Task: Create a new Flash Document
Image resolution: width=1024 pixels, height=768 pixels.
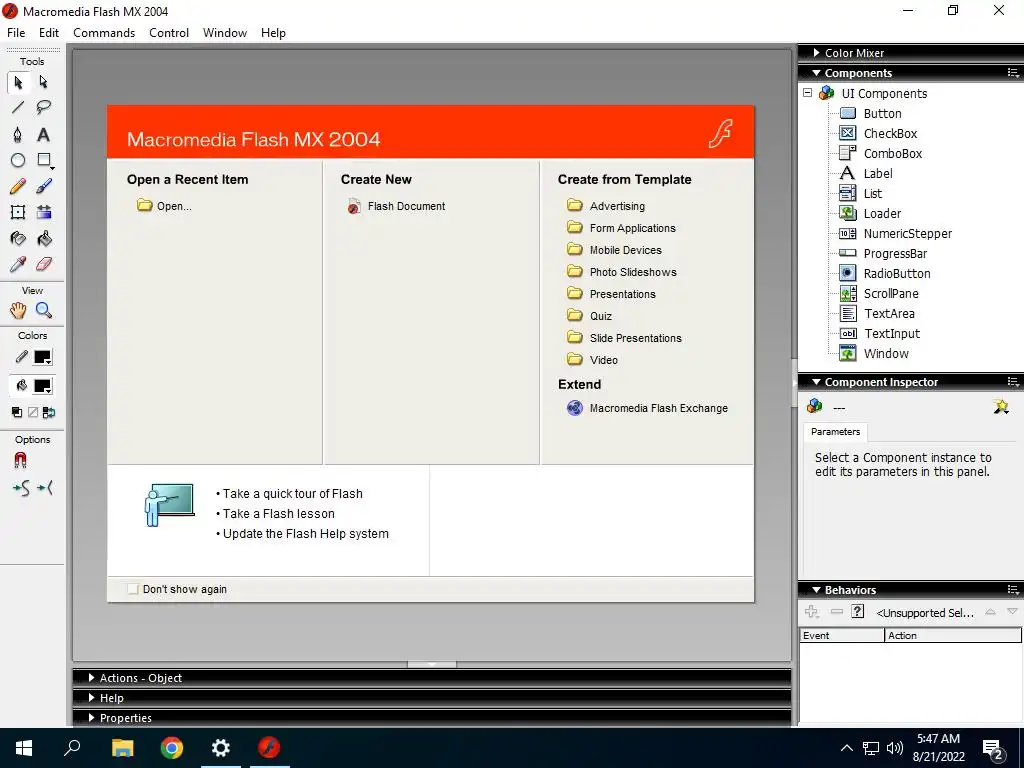Action: pyautogui.click(x=396, y=206)
